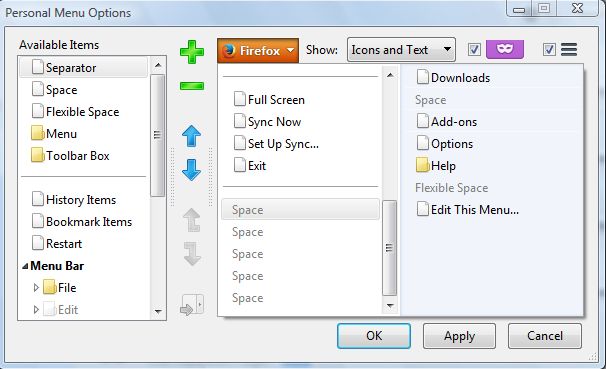Collapse the Menu Bar section
This screenshot has width=606, height=369.
pos(25,266)
